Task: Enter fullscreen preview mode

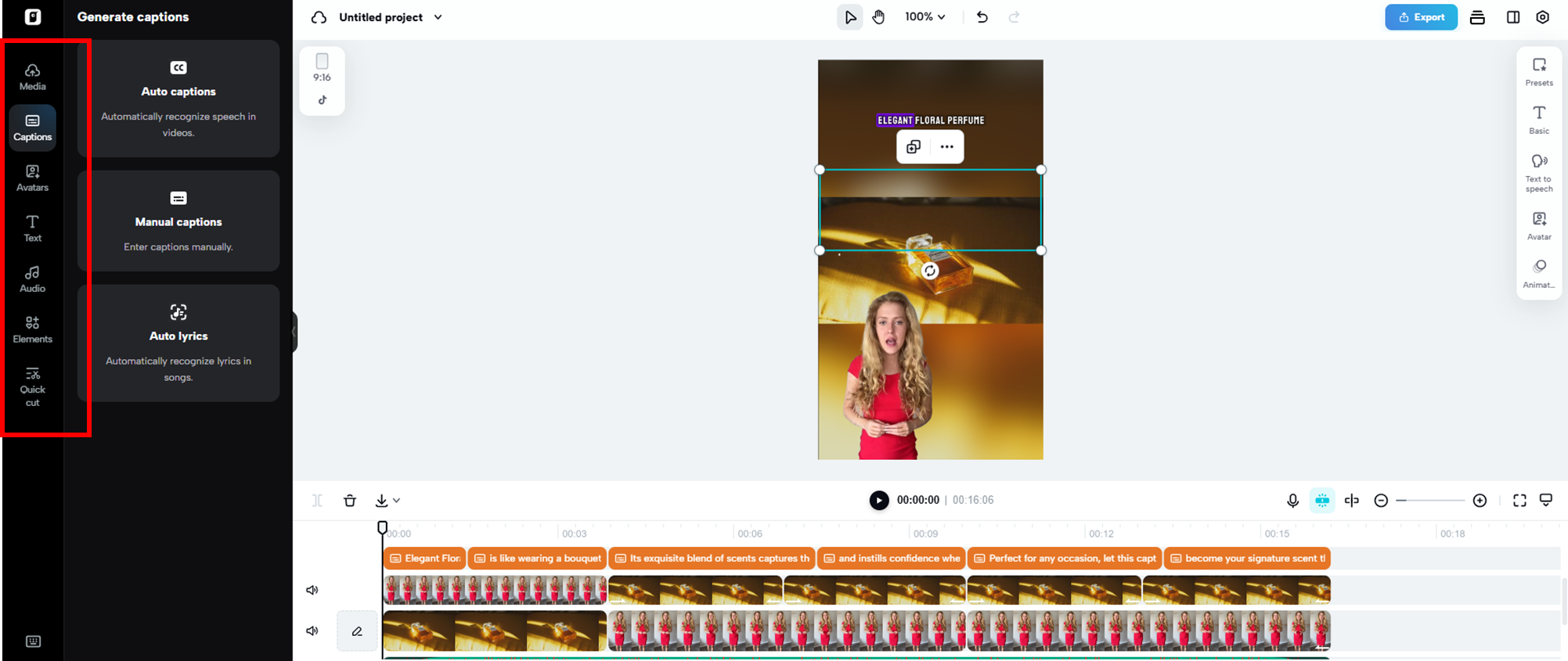Action: (x=1519, y=501)
